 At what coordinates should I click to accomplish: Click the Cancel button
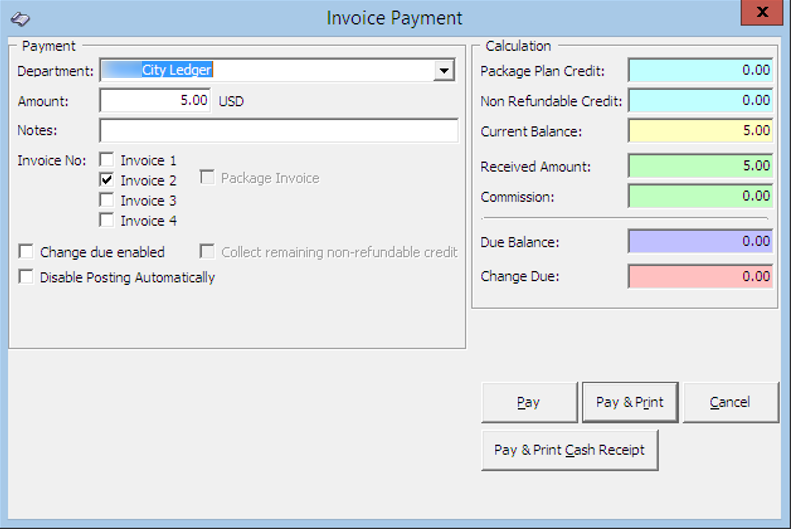730,402
